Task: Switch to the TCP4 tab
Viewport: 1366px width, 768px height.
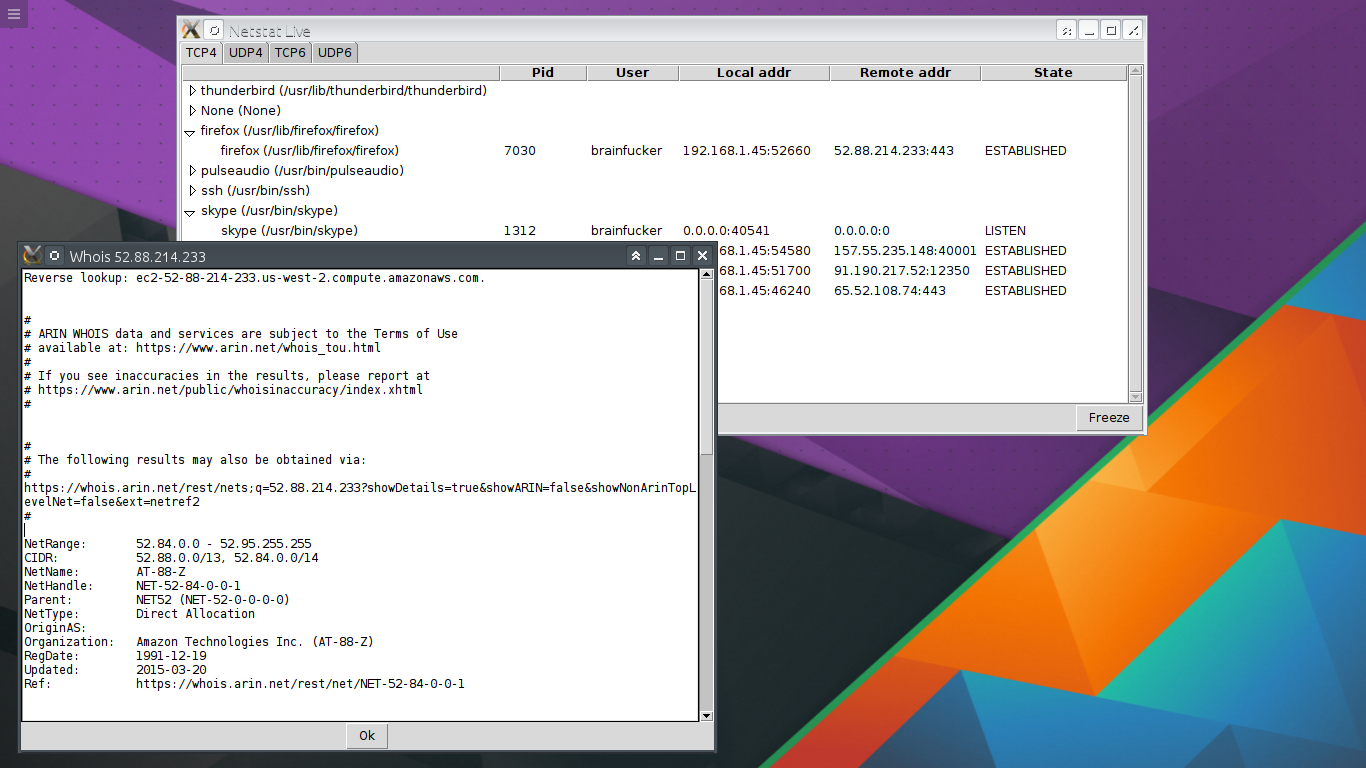Action: (x=201, y=53)
